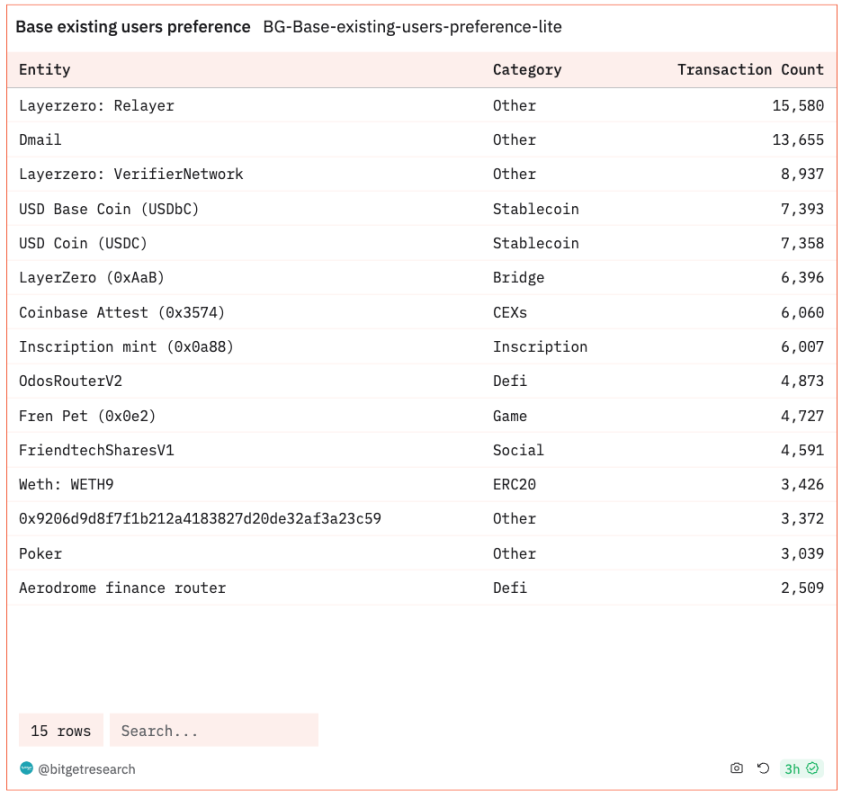Click the USD Base Coin (USDbC) cell
The width and height of the screenshot is (842, 799).
click(x=109, y=209)
